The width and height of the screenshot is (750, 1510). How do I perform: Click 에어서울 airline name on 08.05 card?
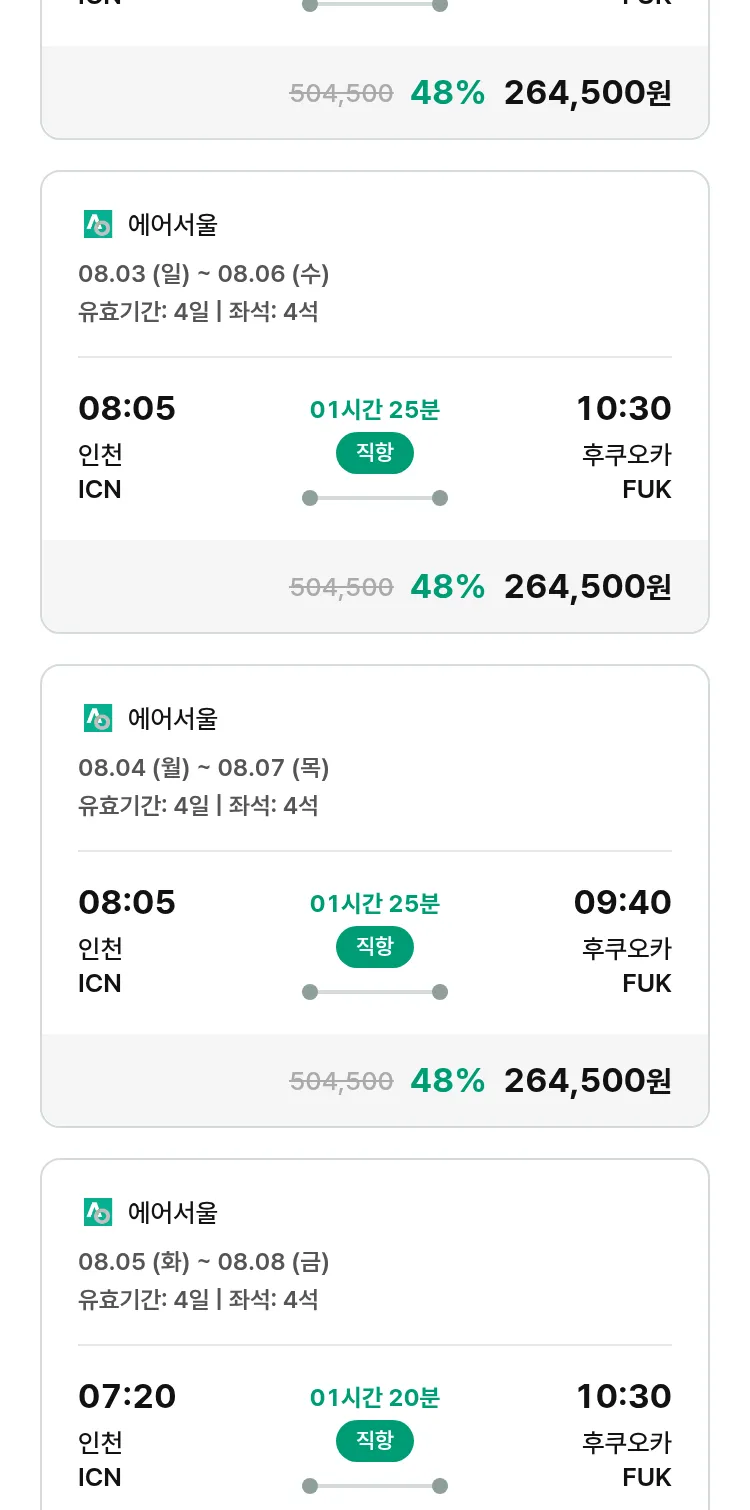click(172, 1212)
